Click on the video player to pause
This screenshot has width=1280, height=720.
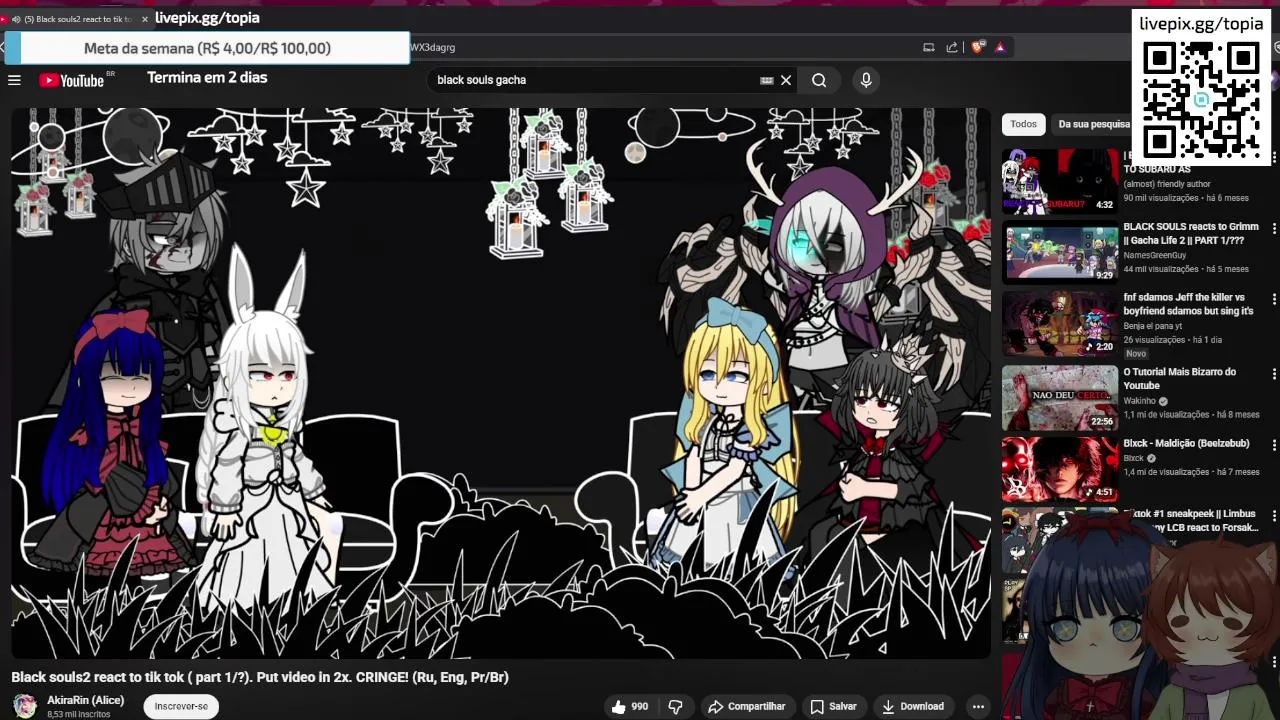(x=500, y=383)
